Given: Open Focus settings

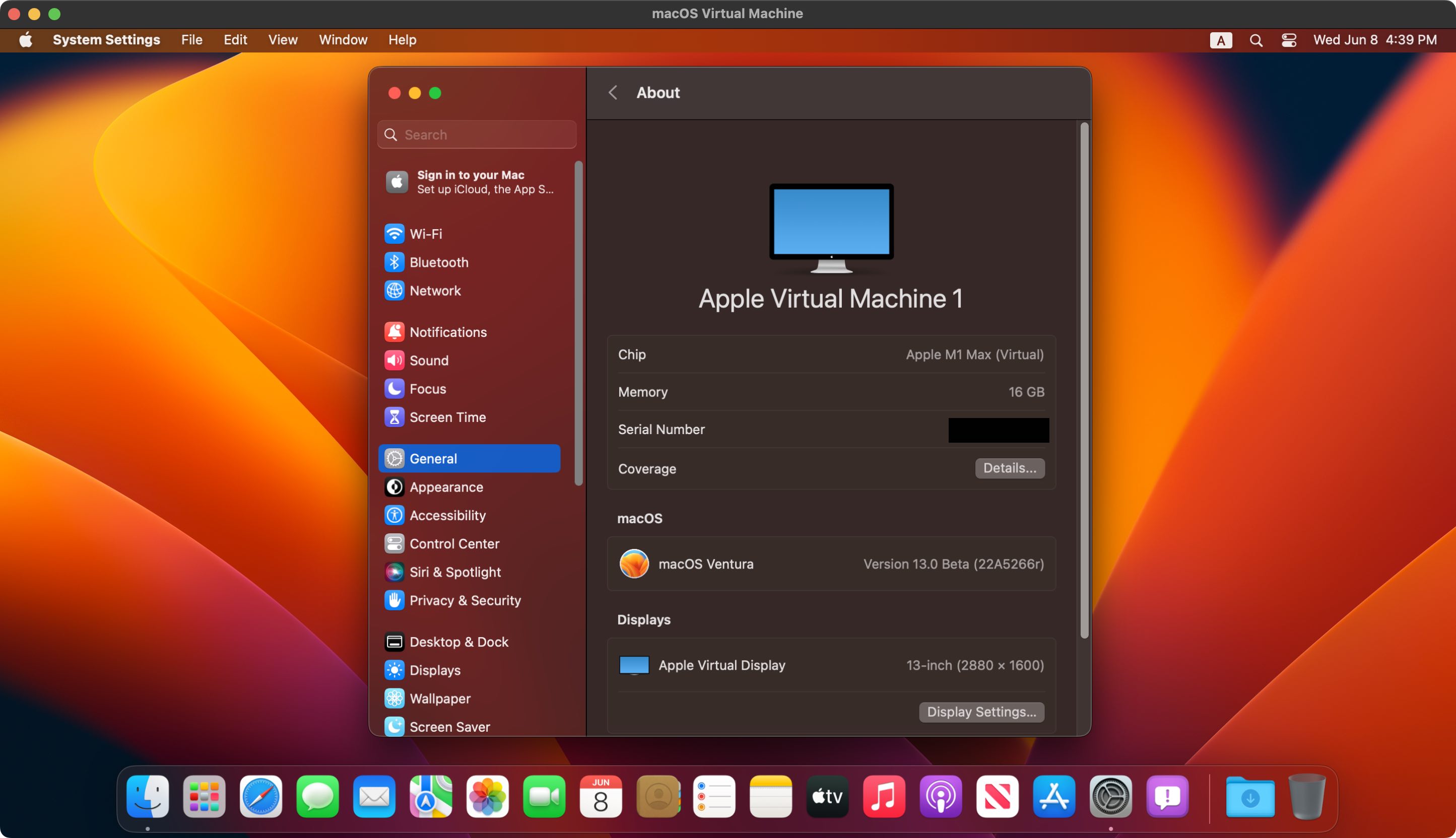Looking at the screenshot, I should click(x=469, y=389).
